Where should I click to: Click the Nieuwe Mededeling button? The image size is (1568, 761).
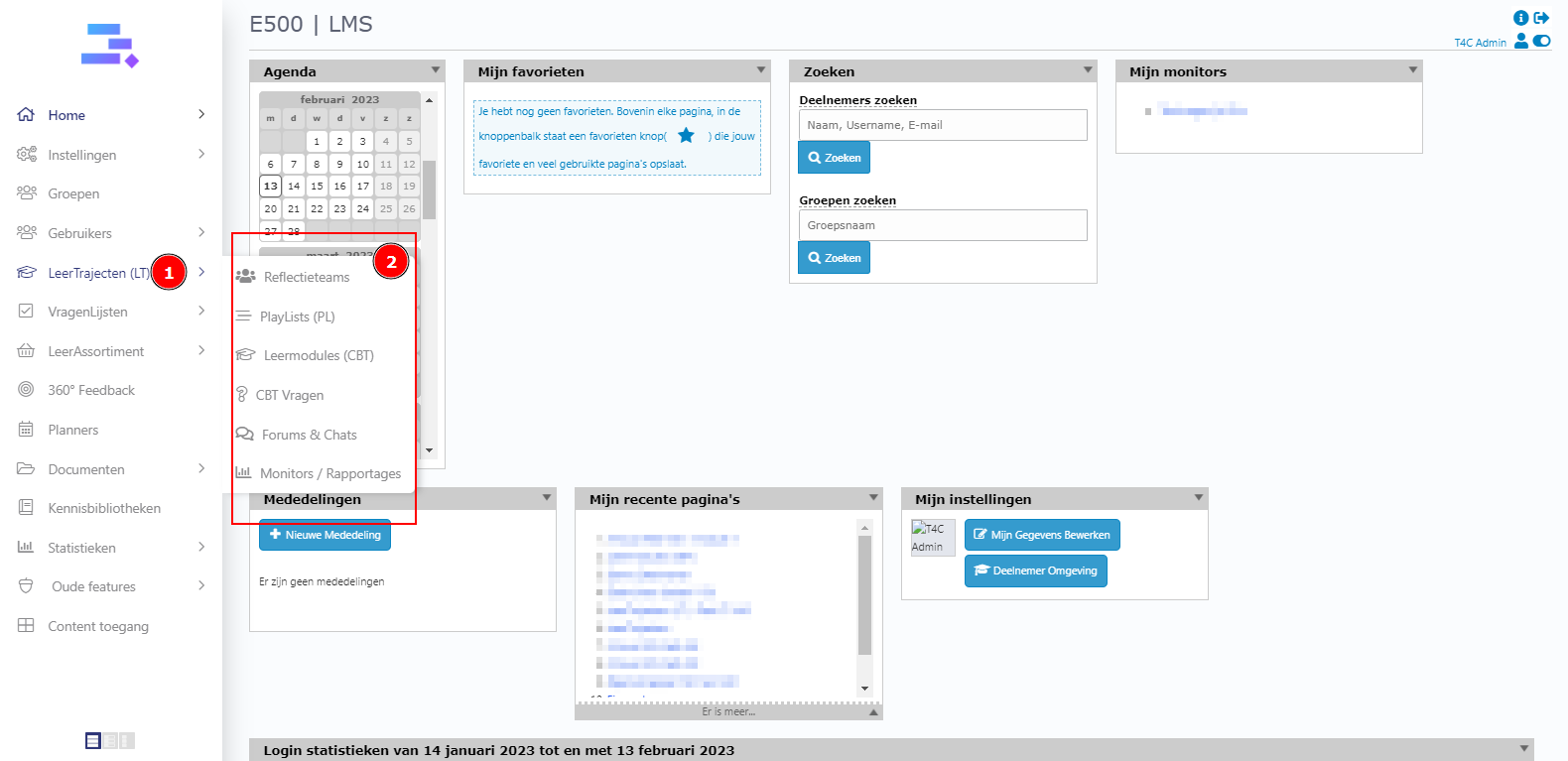(x=325, y=535)
